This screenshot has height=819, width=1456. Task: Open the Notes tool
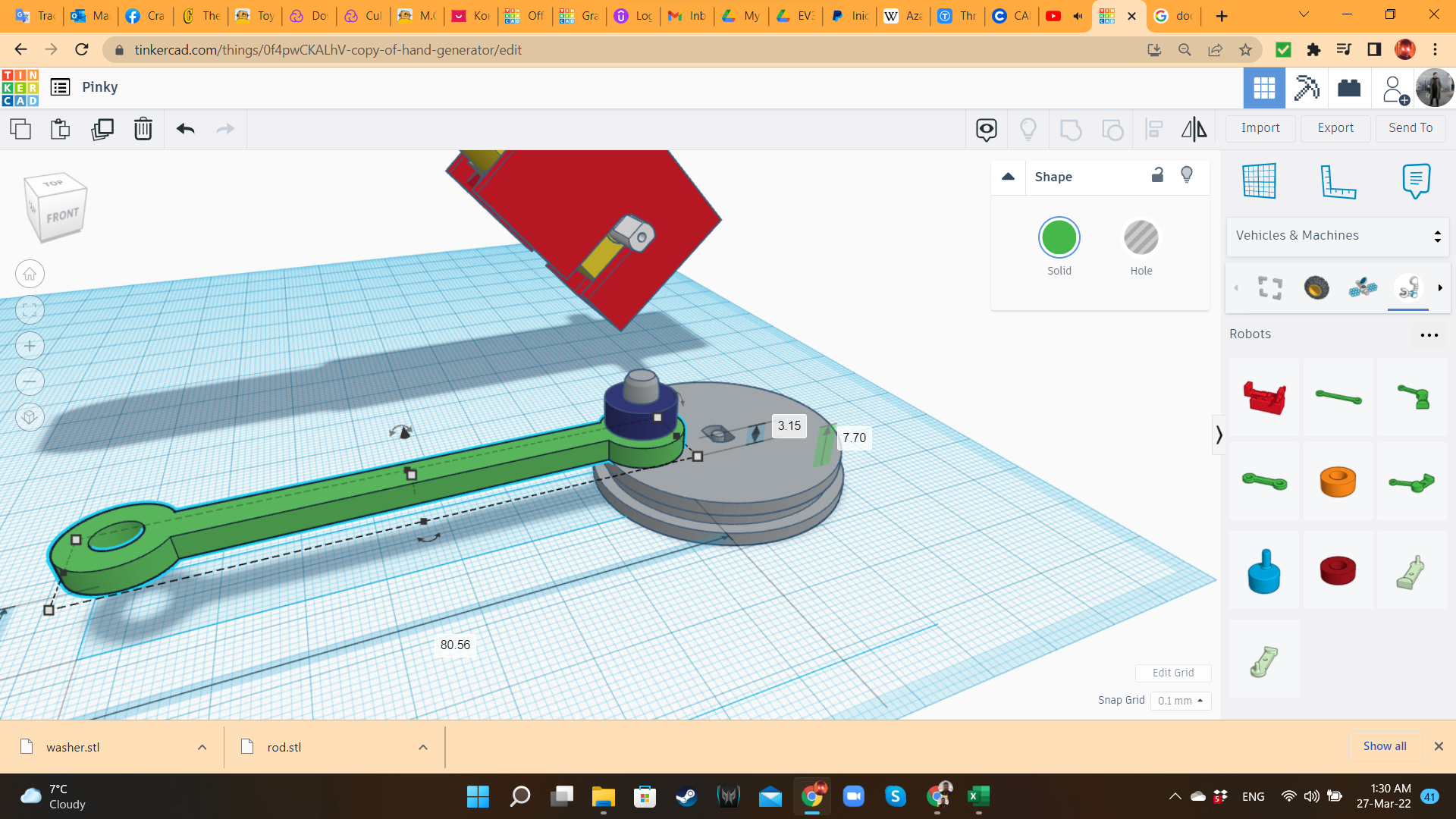click(x=1416, y=180)
